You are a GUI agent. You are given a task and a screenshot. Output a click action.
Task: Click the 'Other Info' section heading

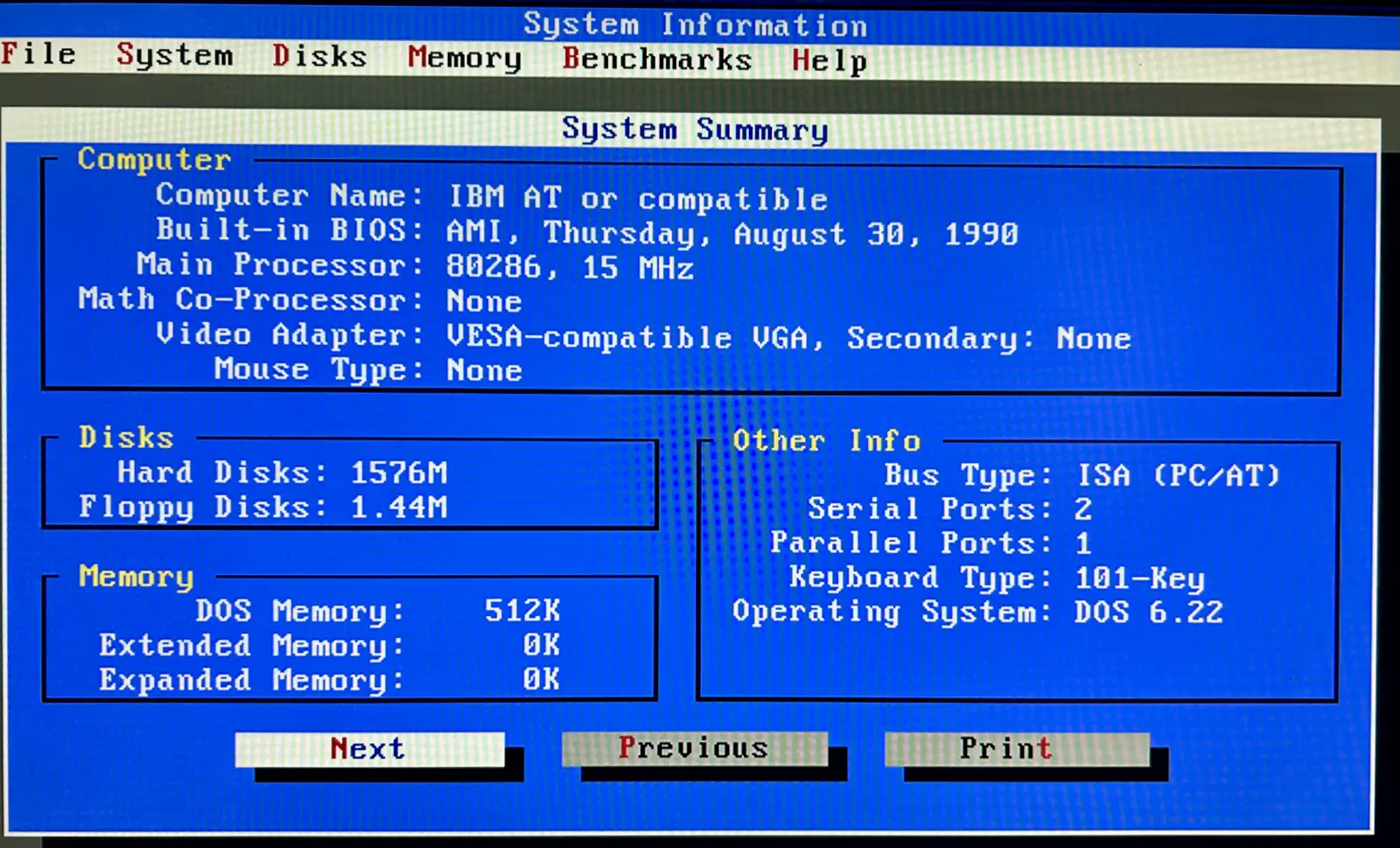827,440
